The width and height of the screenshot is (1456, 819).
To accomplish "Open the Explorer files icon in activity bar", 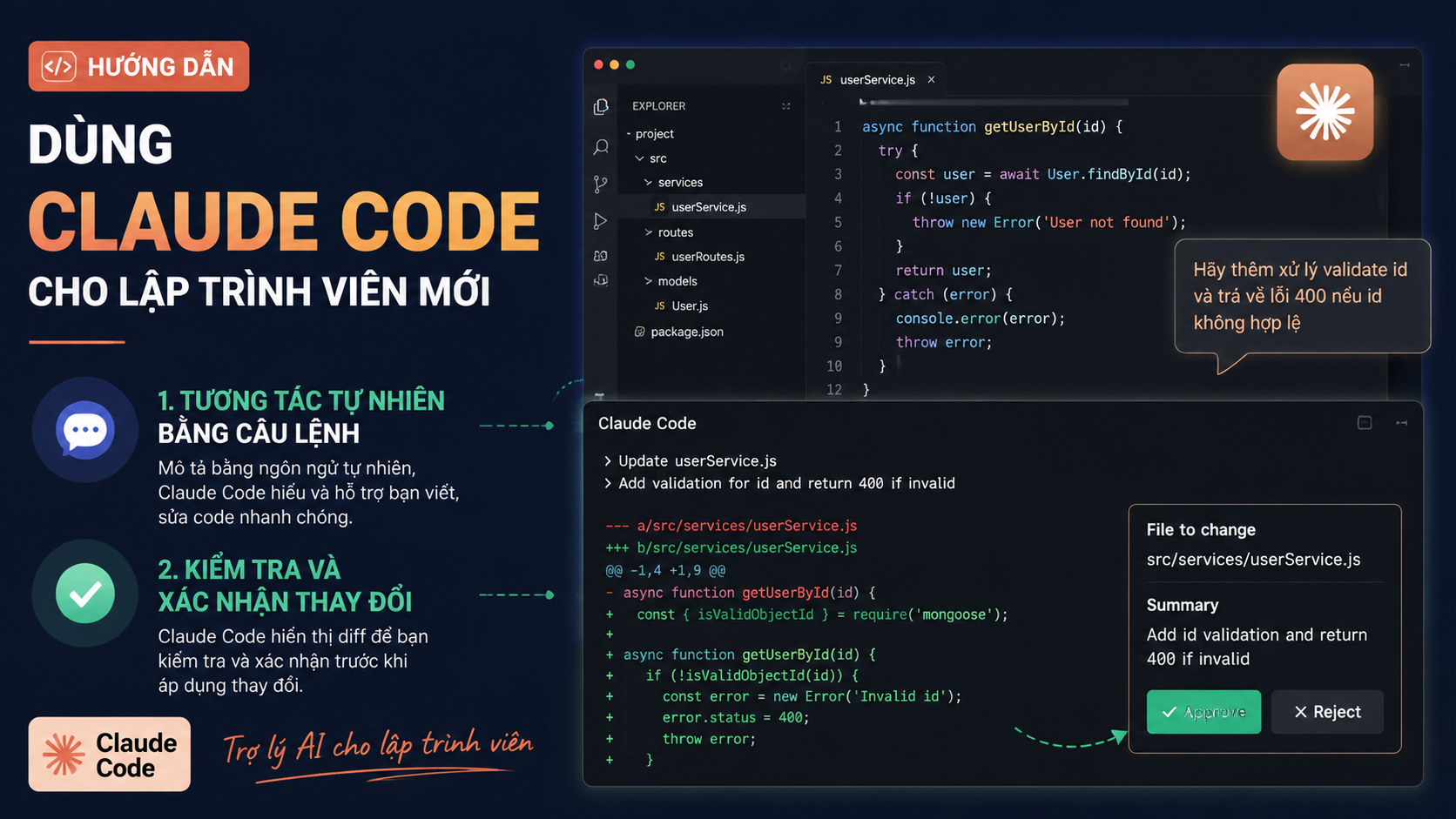I will tap(601, 106).
